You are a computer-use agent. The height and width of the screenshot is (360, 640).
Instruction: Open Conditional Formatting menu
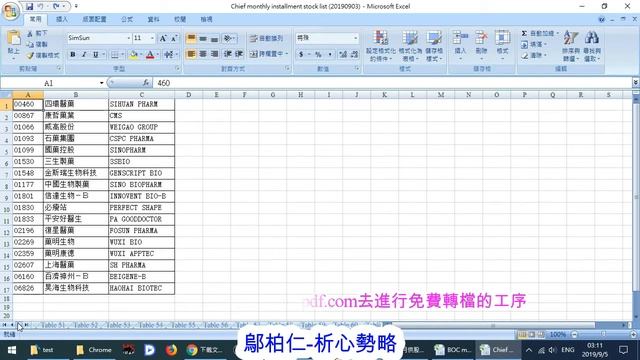tap(380, 46)
